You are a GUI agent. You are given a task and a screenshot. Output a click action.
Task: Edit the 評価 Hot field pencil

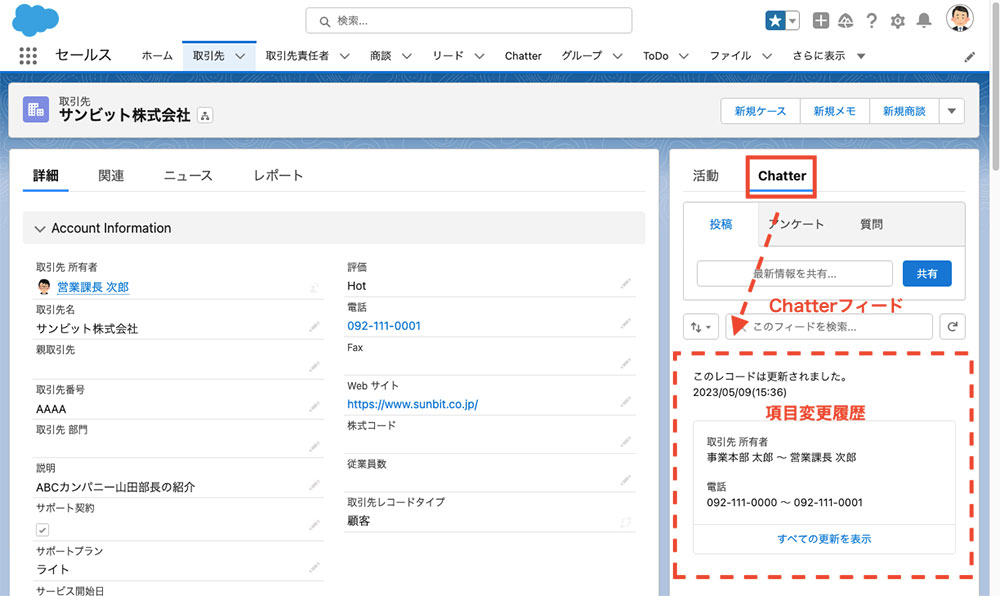(626, 284)
